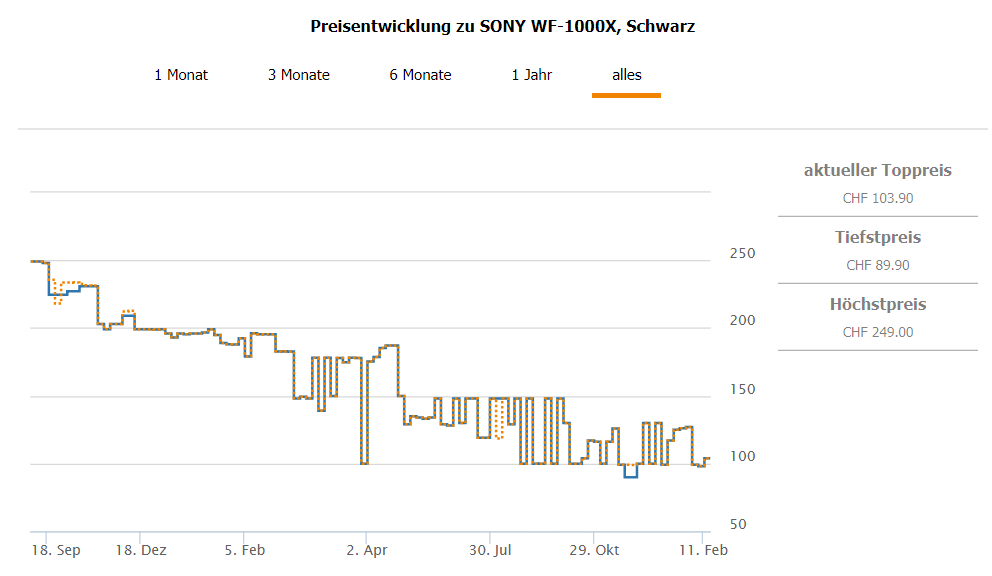Click the aktueller Toppreis heading
The width and height of the screenshot is (992, 576).
point(877,171)
